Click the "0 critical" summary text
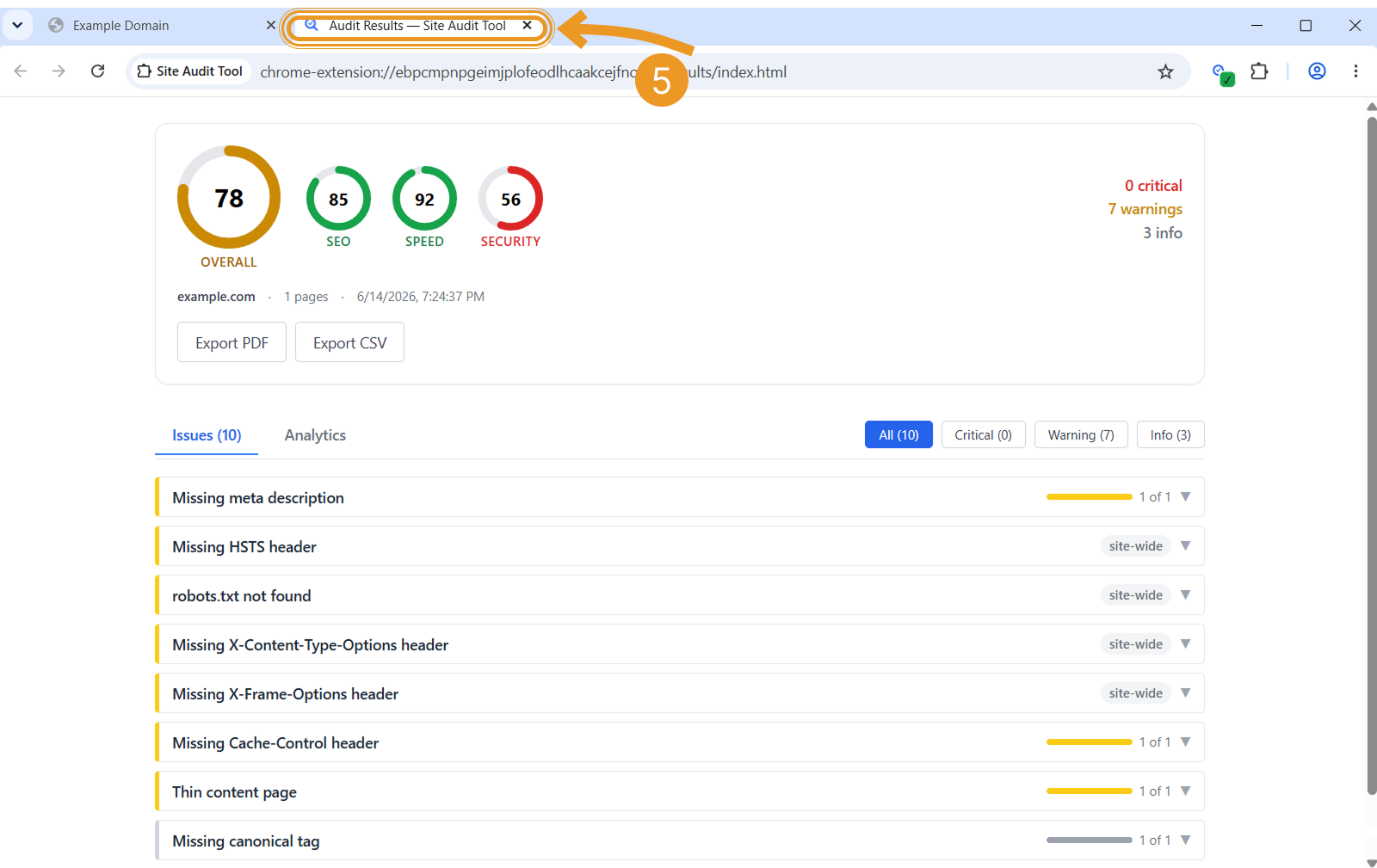This screenshot has height=868, width=1377. [1153, 186]
